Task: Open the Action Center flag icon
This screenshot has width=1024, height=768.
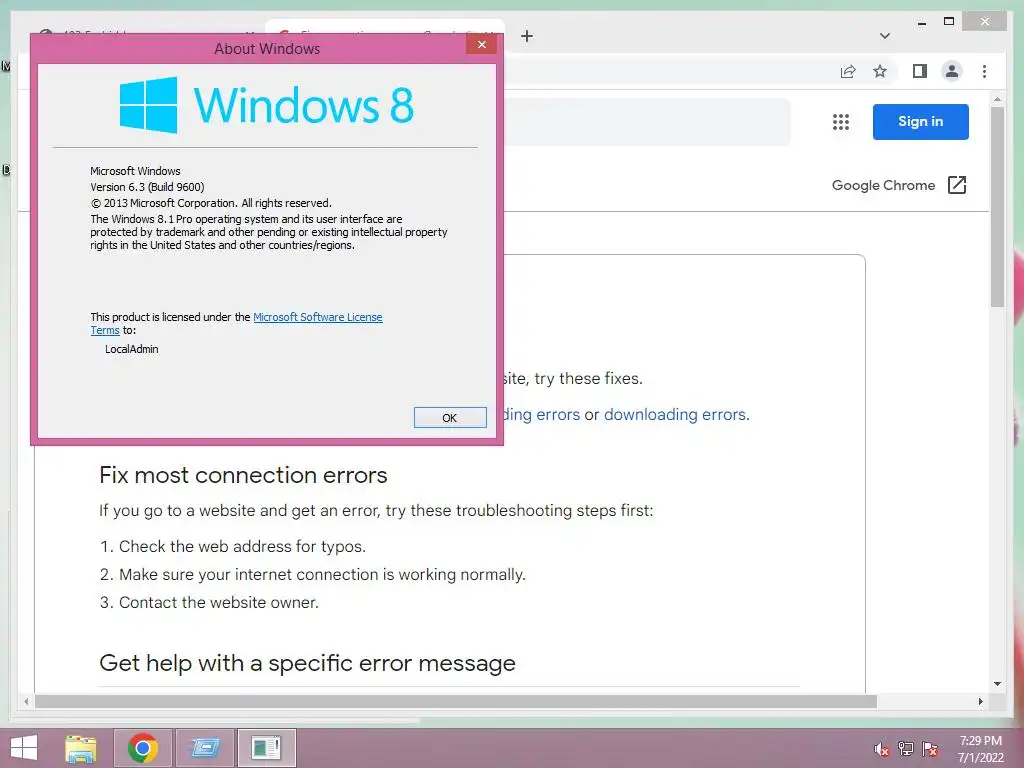Action: click(930, 749)
